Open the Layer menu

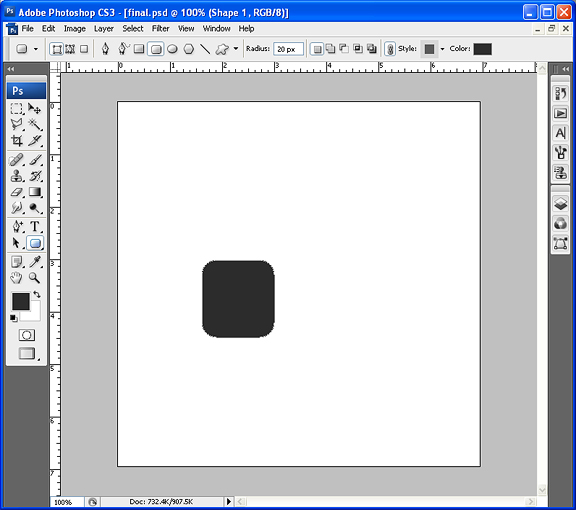click(104, 29)
